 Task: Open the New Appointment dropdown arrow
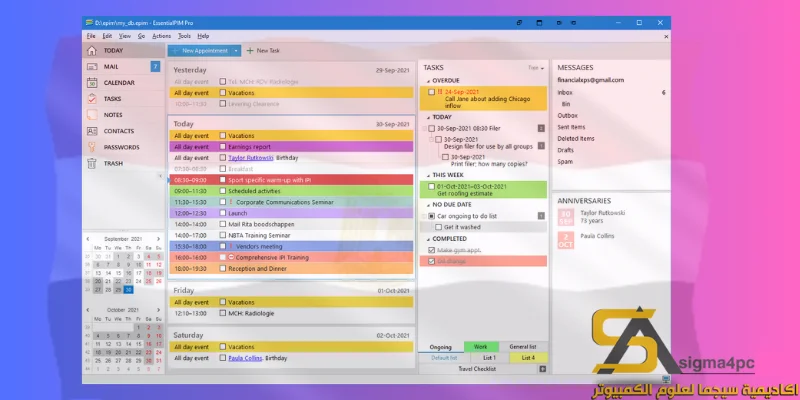236,51
